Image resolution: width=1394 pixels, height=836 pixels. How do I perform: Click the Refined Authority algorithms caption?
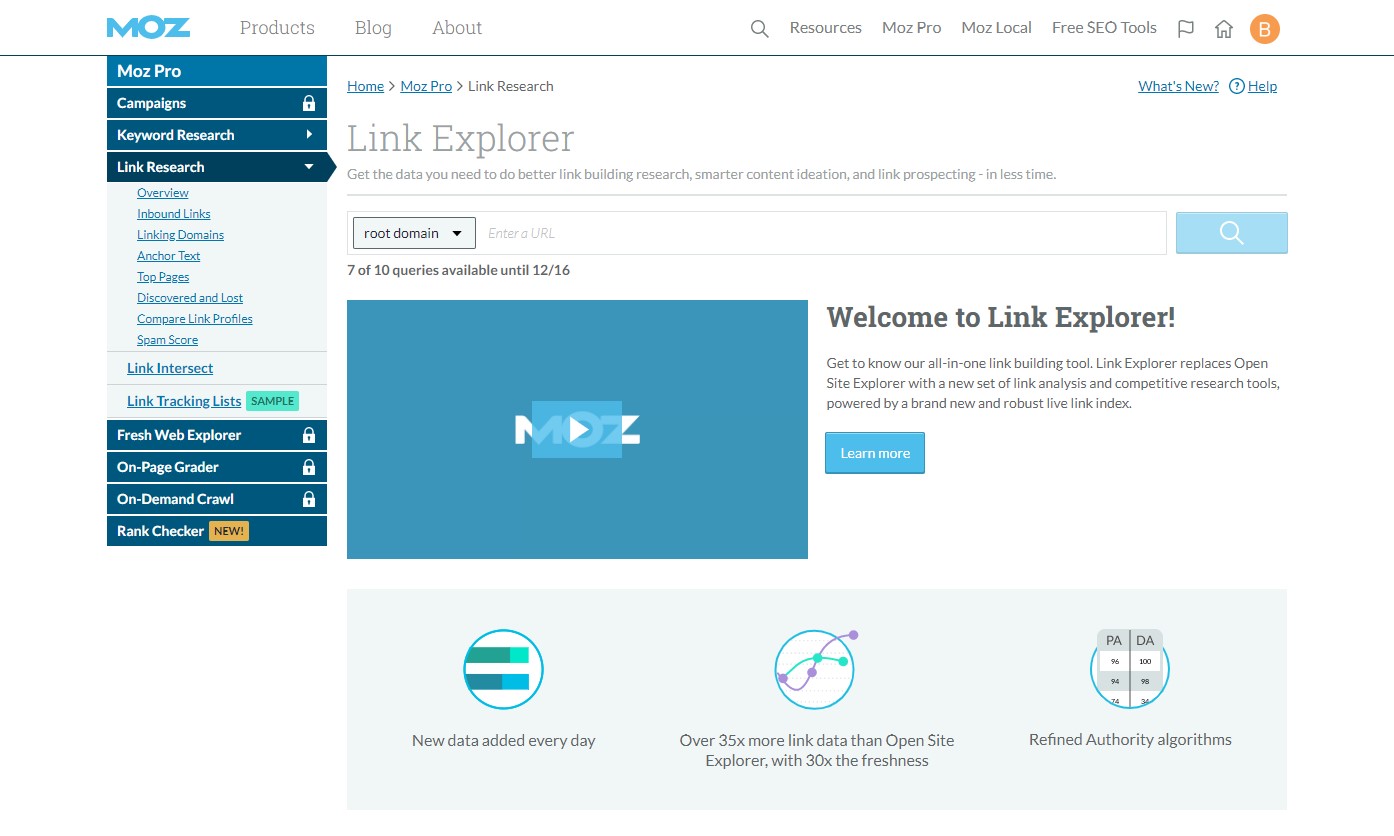[x=1130, y=740]
